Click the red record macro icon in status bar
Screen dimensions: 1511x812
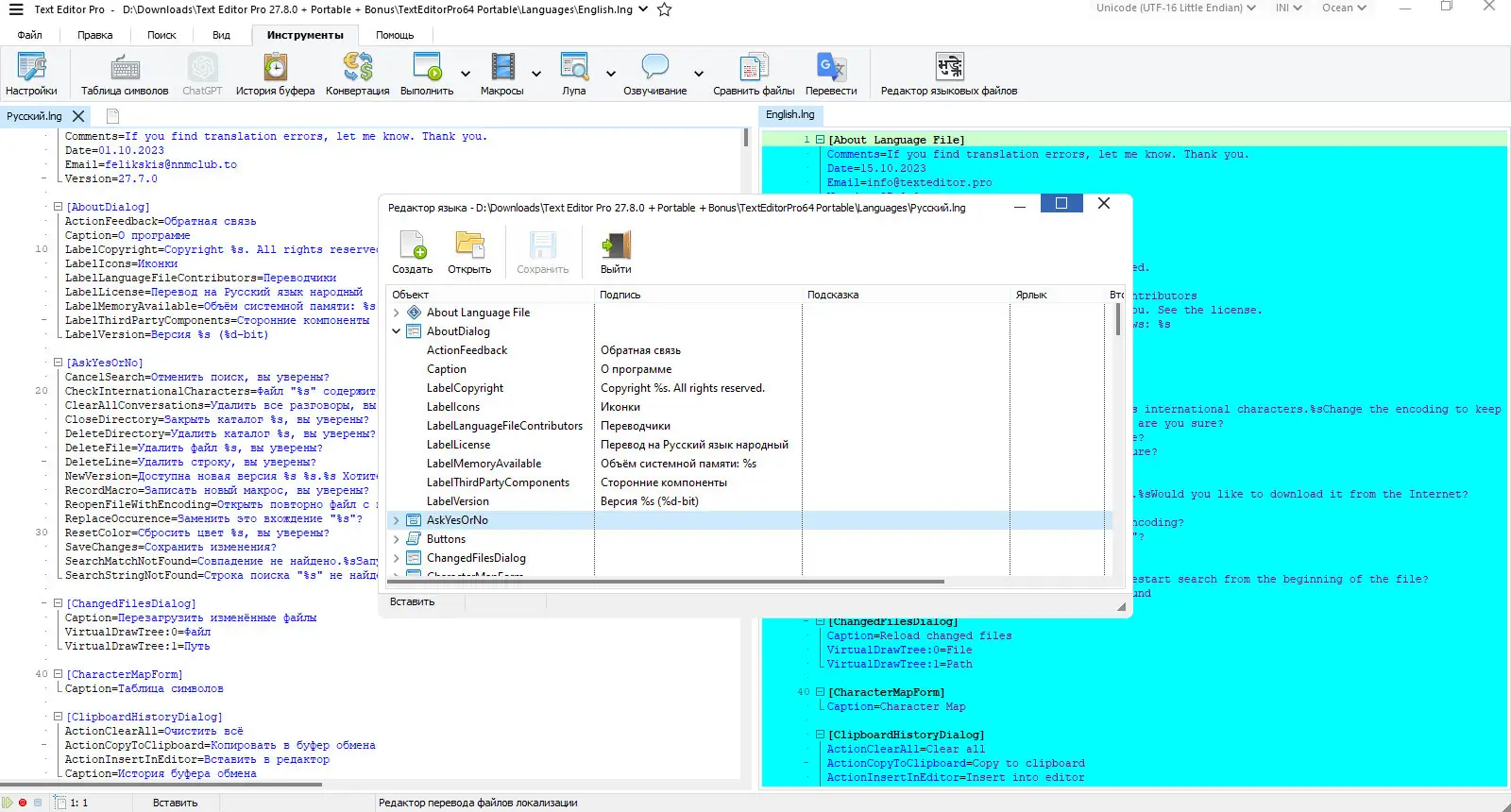pos(23,803)
